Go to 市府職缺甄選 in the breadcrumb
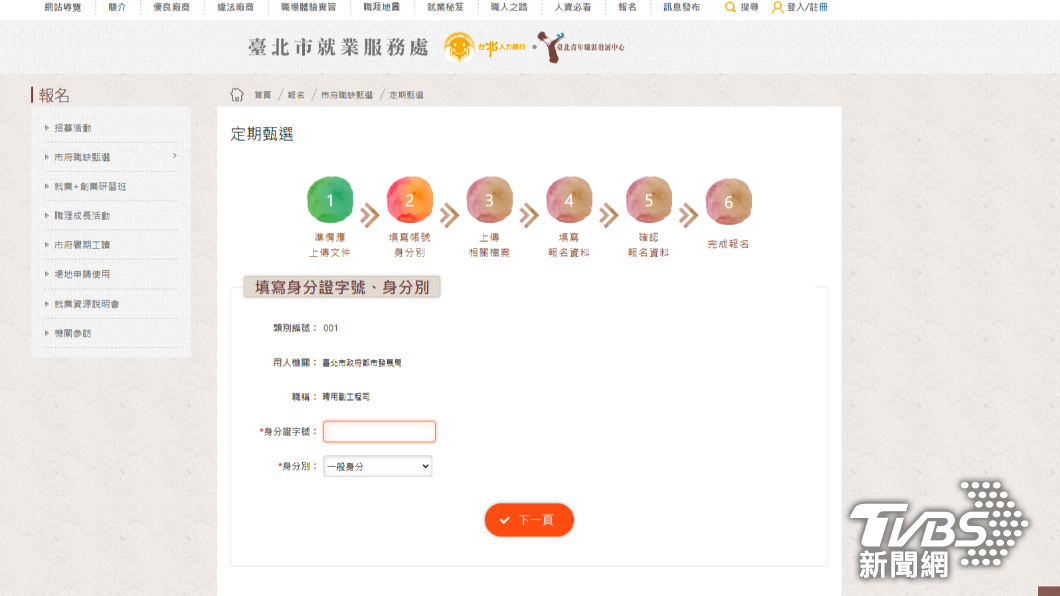Image resolution: width=1060 pixels, height=596 pixels. tap(347, 95)
